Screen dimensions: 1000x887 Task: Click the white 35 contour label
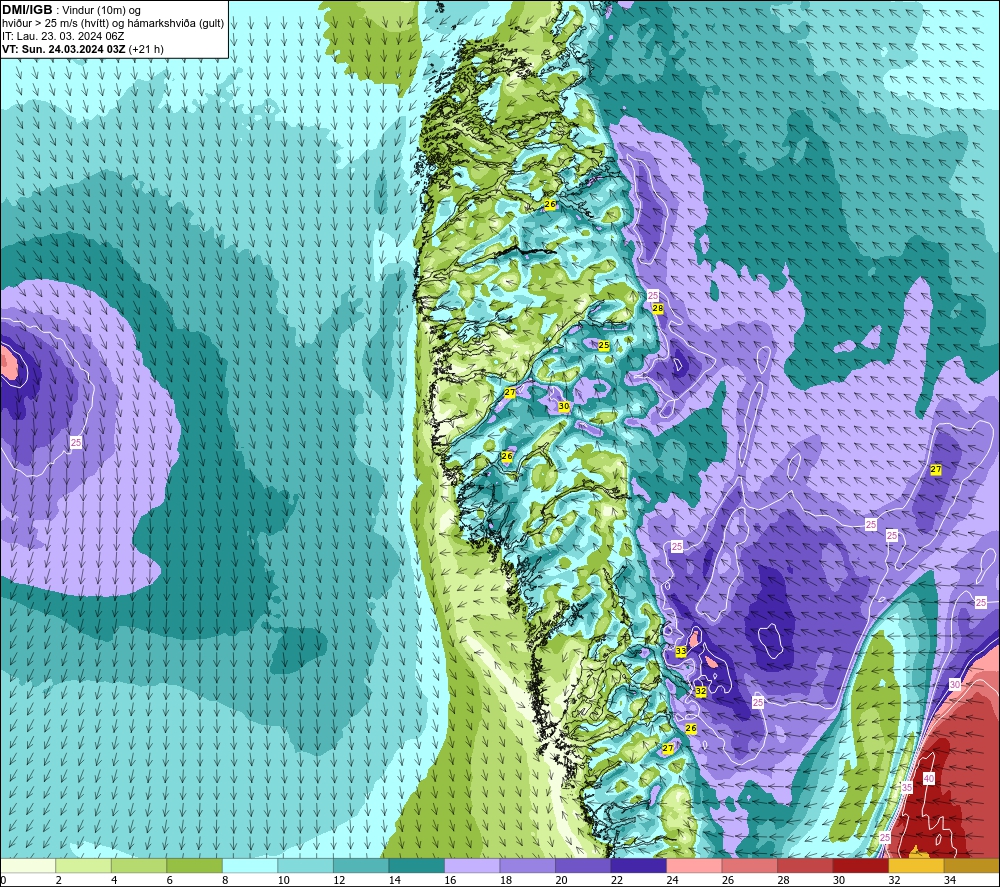pyautogui.click(x=907, y=788)
